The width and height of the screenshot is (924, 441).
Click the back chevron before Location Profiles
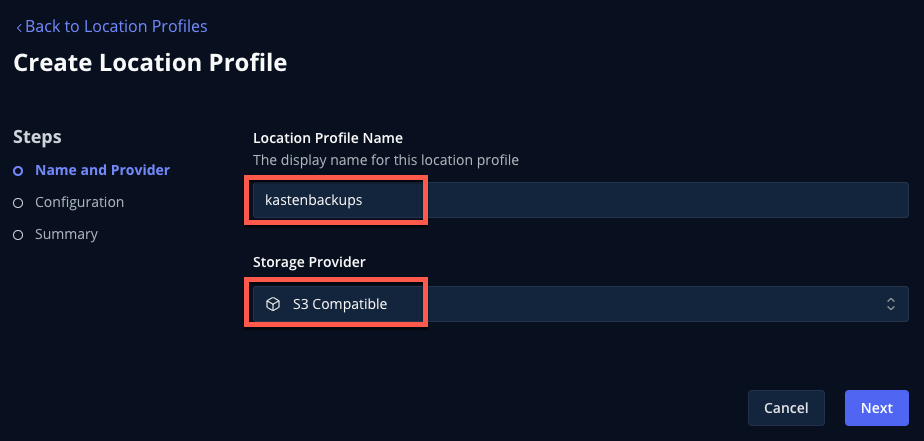pyautogui.click(x=19, y=27)
